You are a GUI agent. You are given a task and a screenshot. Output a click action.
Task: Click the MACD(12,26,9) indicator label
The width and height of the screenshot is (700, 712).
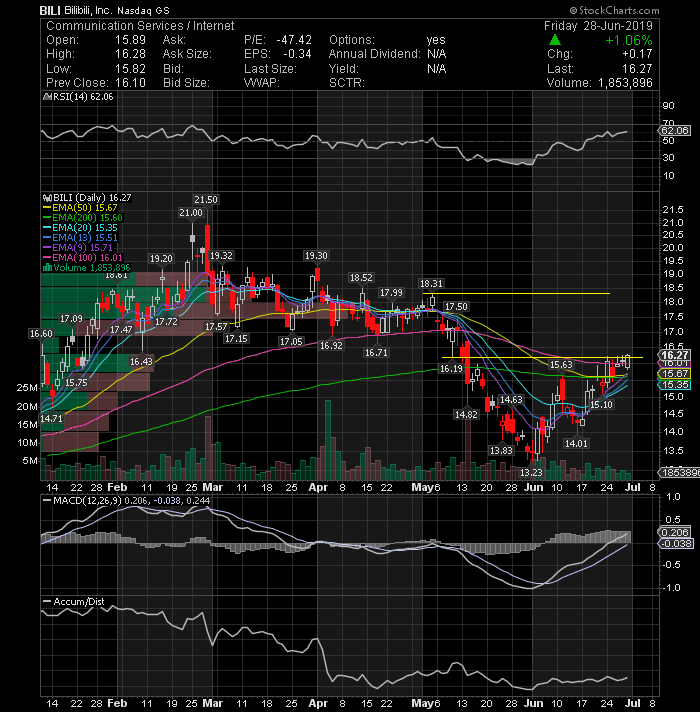[127, 500]
